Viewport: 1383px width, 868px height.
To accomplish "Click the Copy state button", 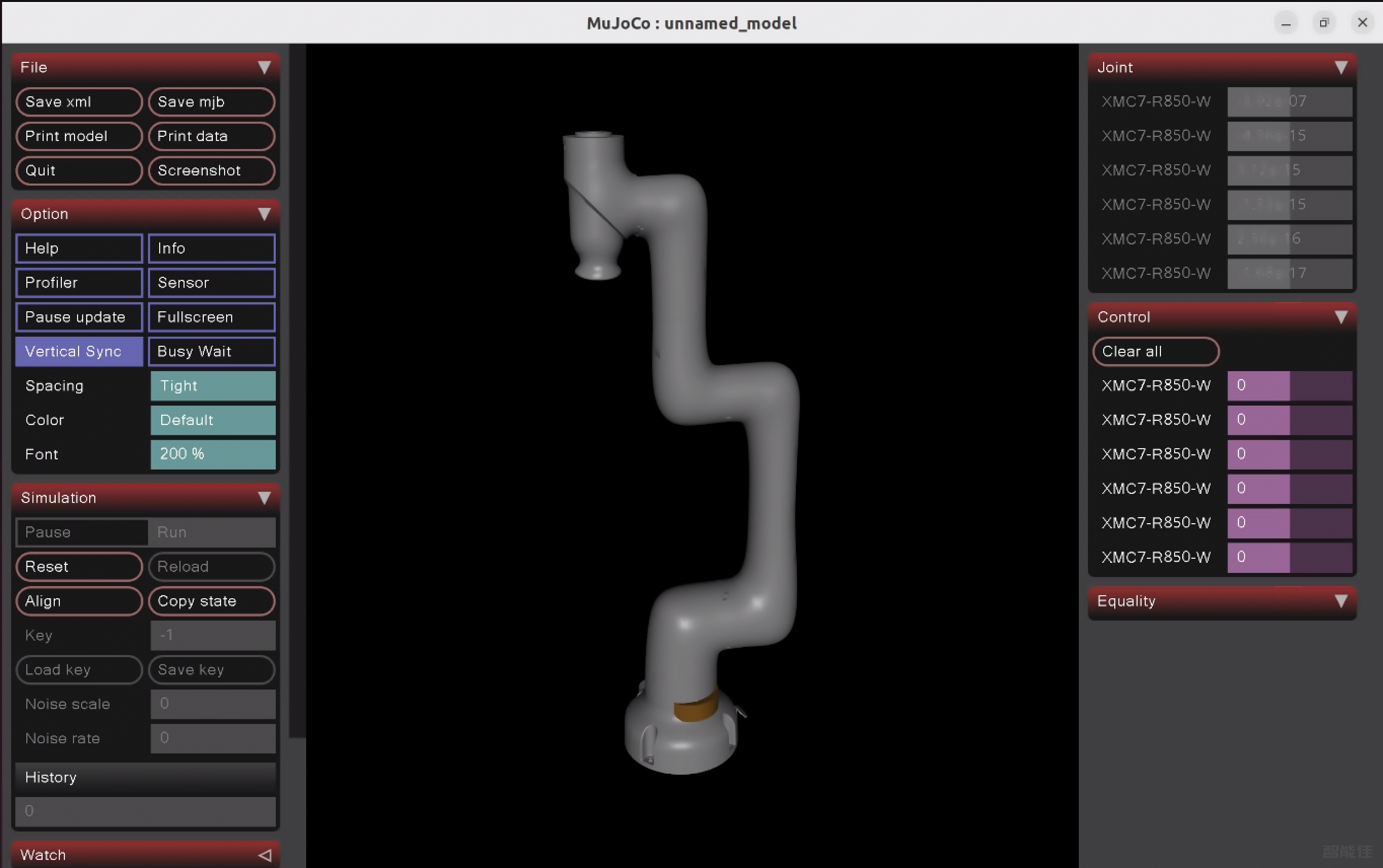I will [x=212, y=601].
